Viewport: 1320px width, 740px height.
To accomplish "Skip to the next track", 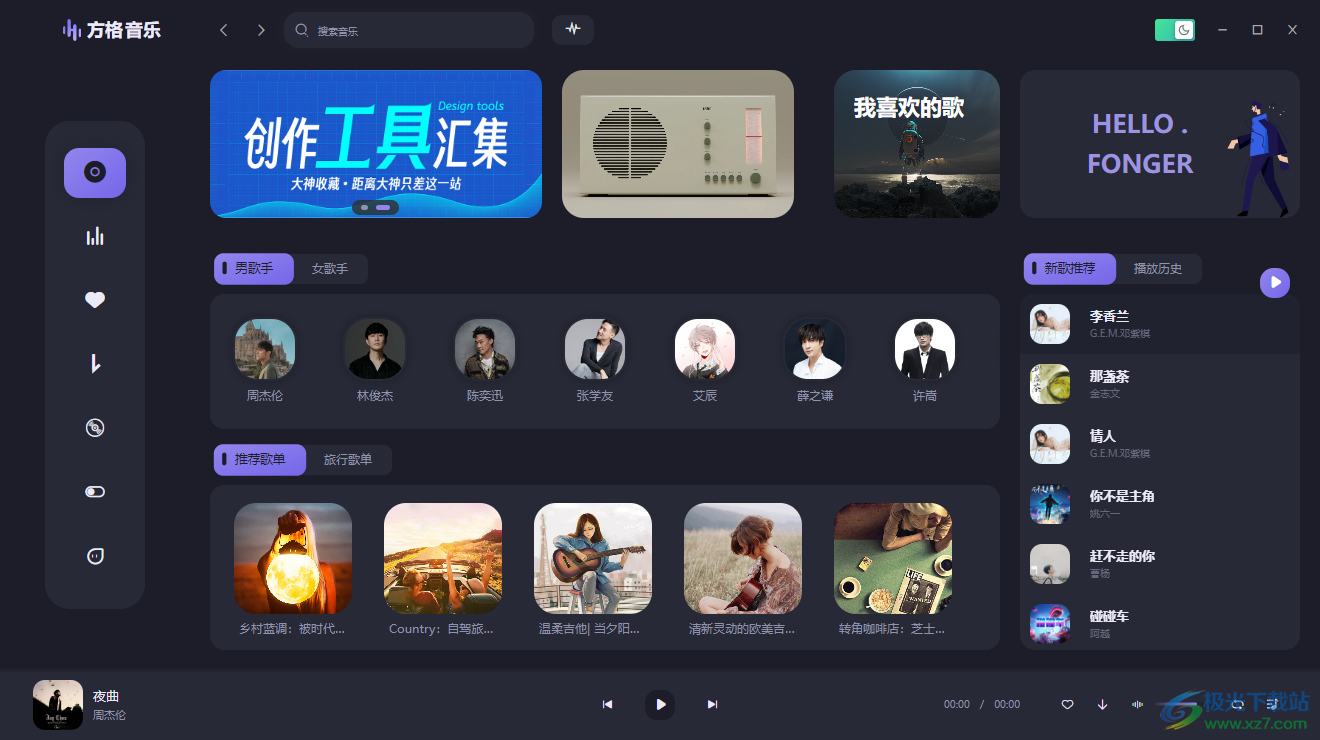I will point(712,705).
